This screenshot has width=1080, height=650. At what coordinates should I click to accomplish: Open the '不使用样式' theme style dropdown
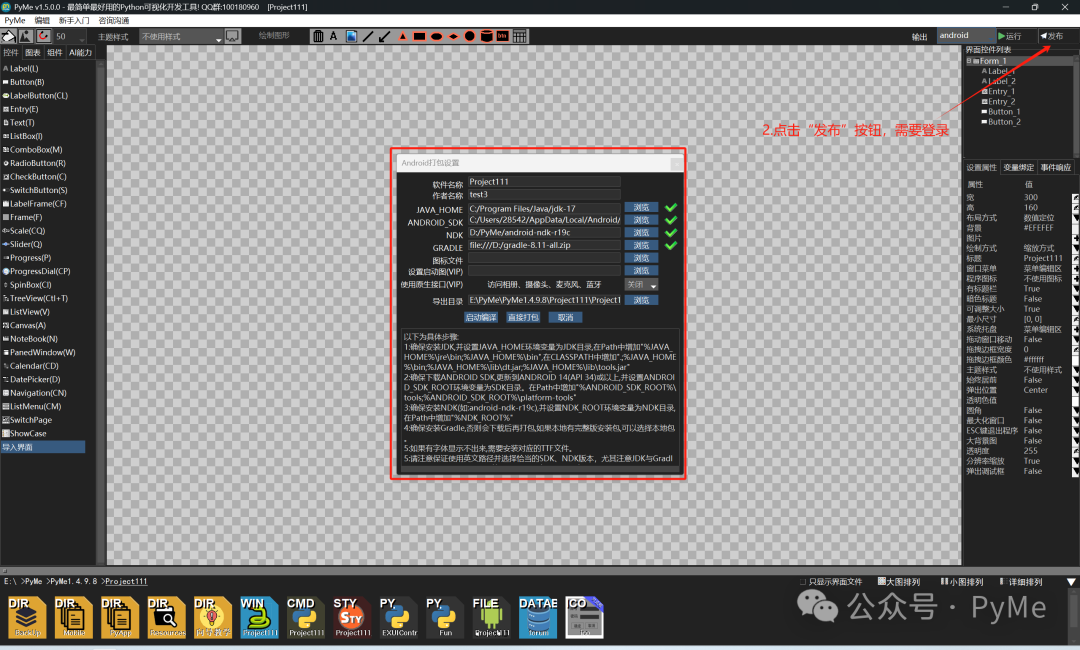(x=181, y=36)
